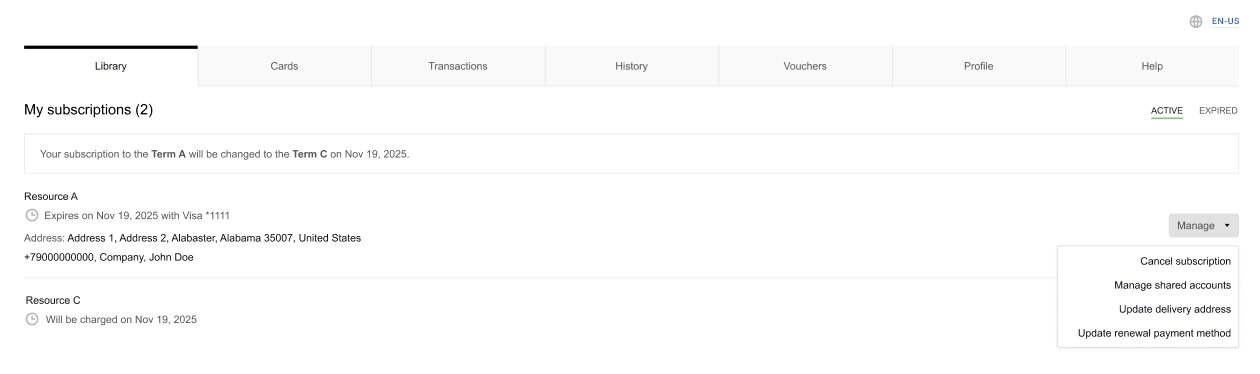Switch to the Vouchers tab

(x=805, y=66)
